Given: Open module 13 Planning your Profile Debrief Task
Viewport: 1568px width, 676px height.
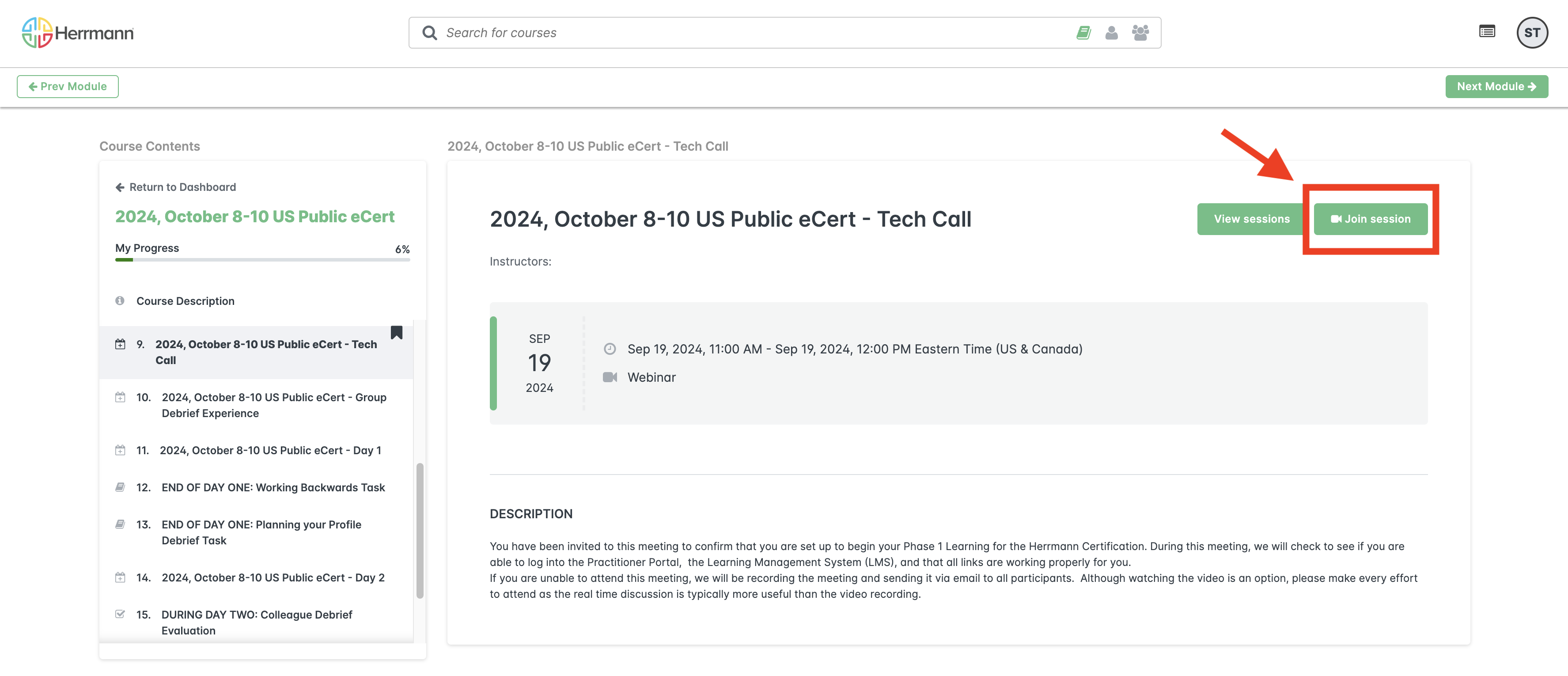Looking at the screenshot, I should (256, 532).
